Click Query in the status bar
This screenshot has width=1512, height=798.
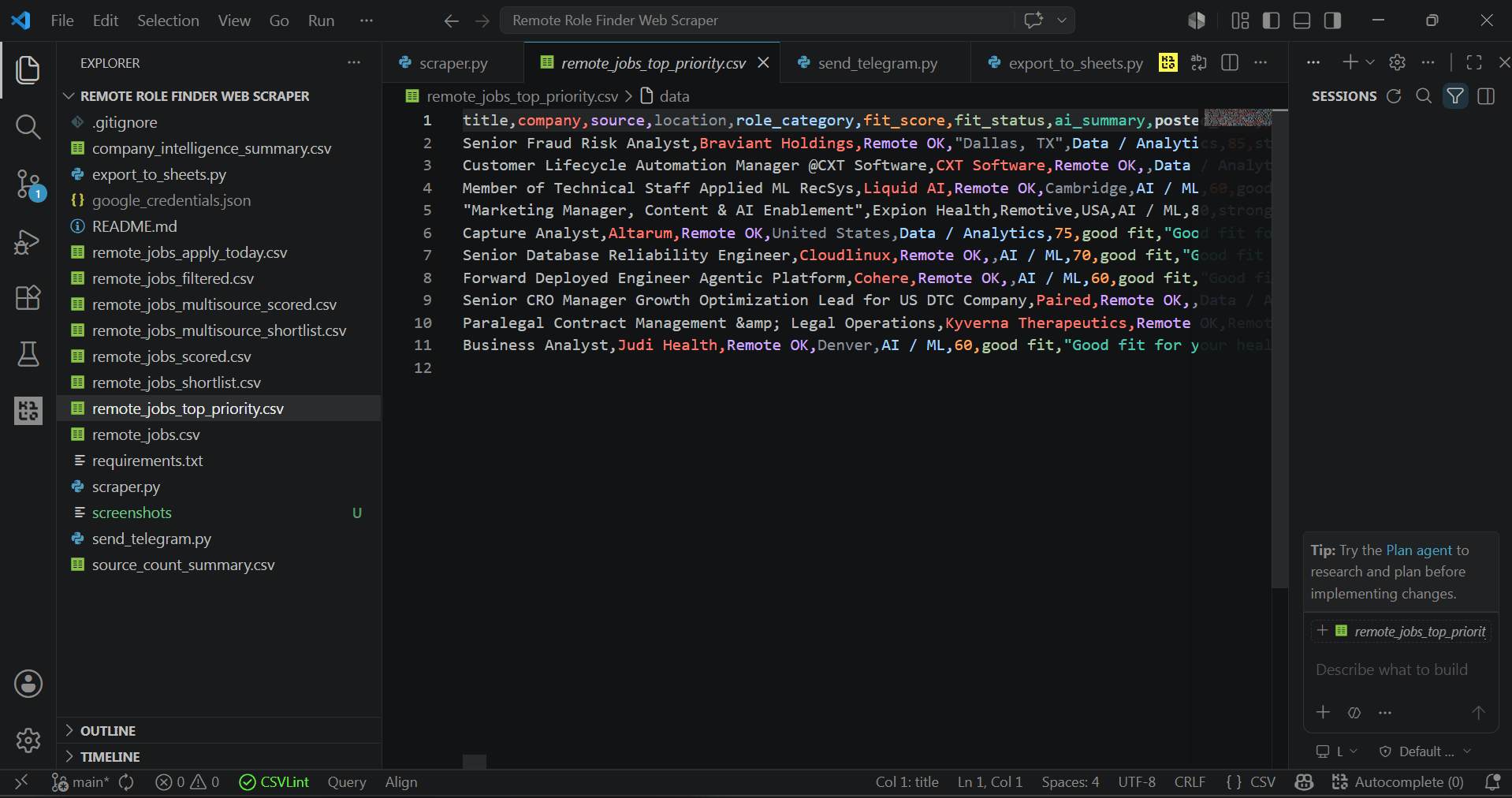coord(347,782)
